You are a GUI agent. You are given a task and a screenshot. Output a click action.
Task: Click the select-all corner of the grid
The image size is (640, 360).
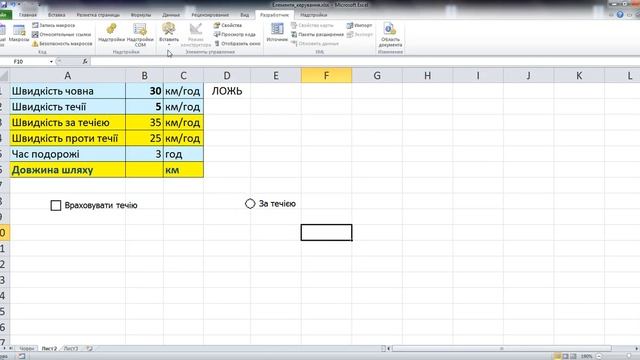[x=4, y=76]
